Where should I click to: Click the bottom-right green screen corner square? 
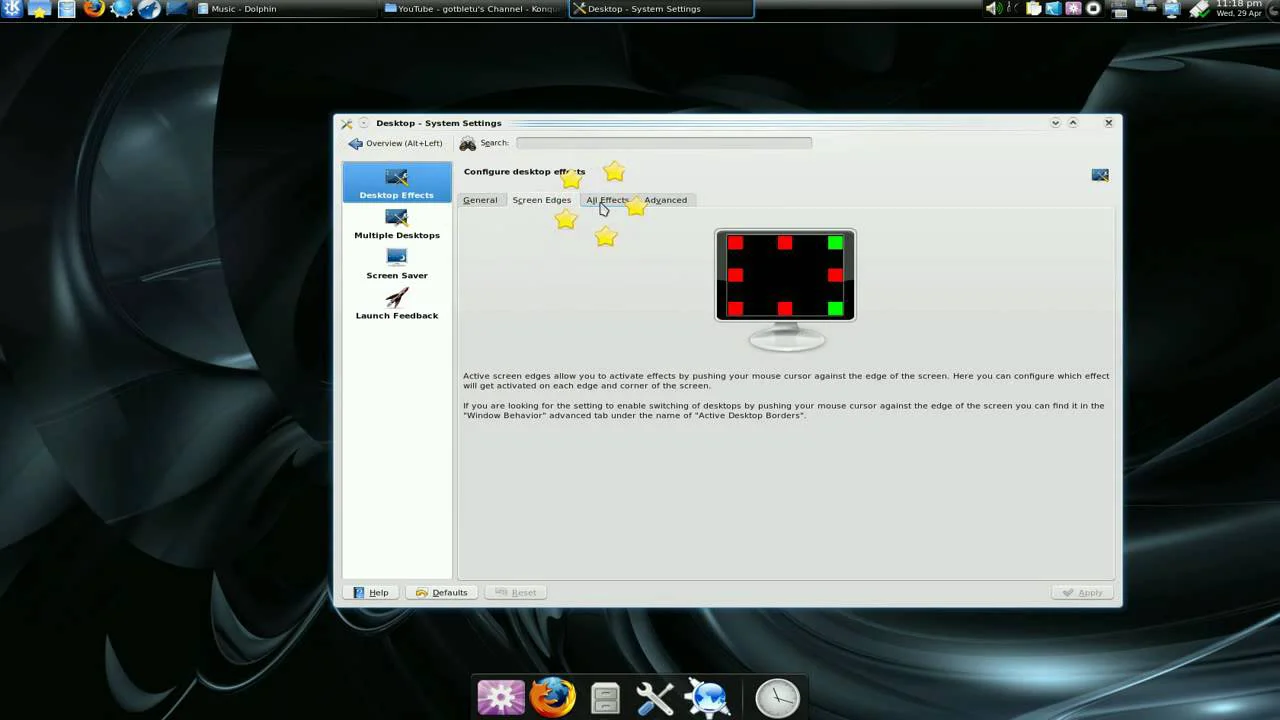coord(835,309)
